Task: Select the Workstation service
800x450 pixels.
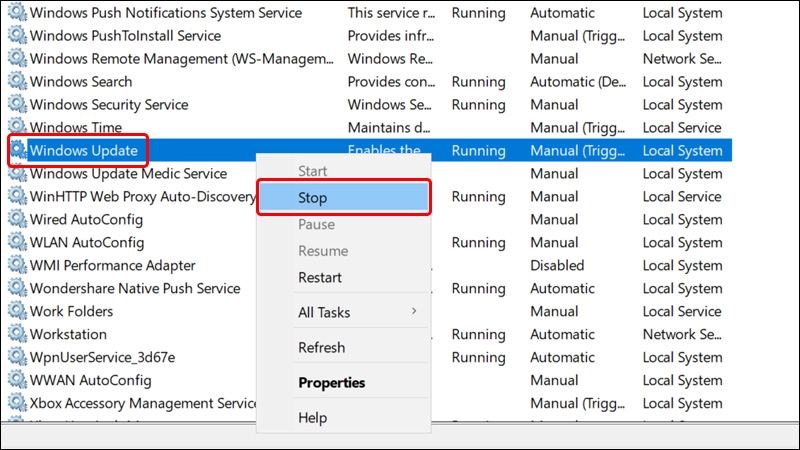Action: coord(68,334)
